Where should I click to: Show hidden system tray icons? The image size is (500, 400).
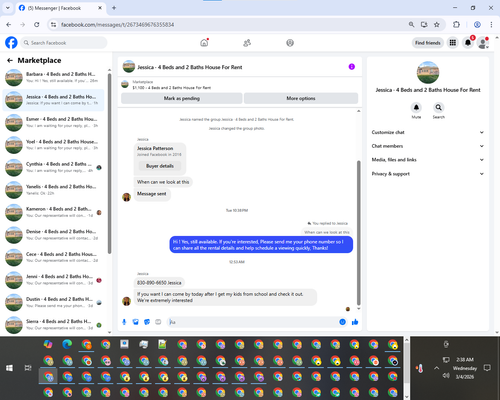click(437, 368)
